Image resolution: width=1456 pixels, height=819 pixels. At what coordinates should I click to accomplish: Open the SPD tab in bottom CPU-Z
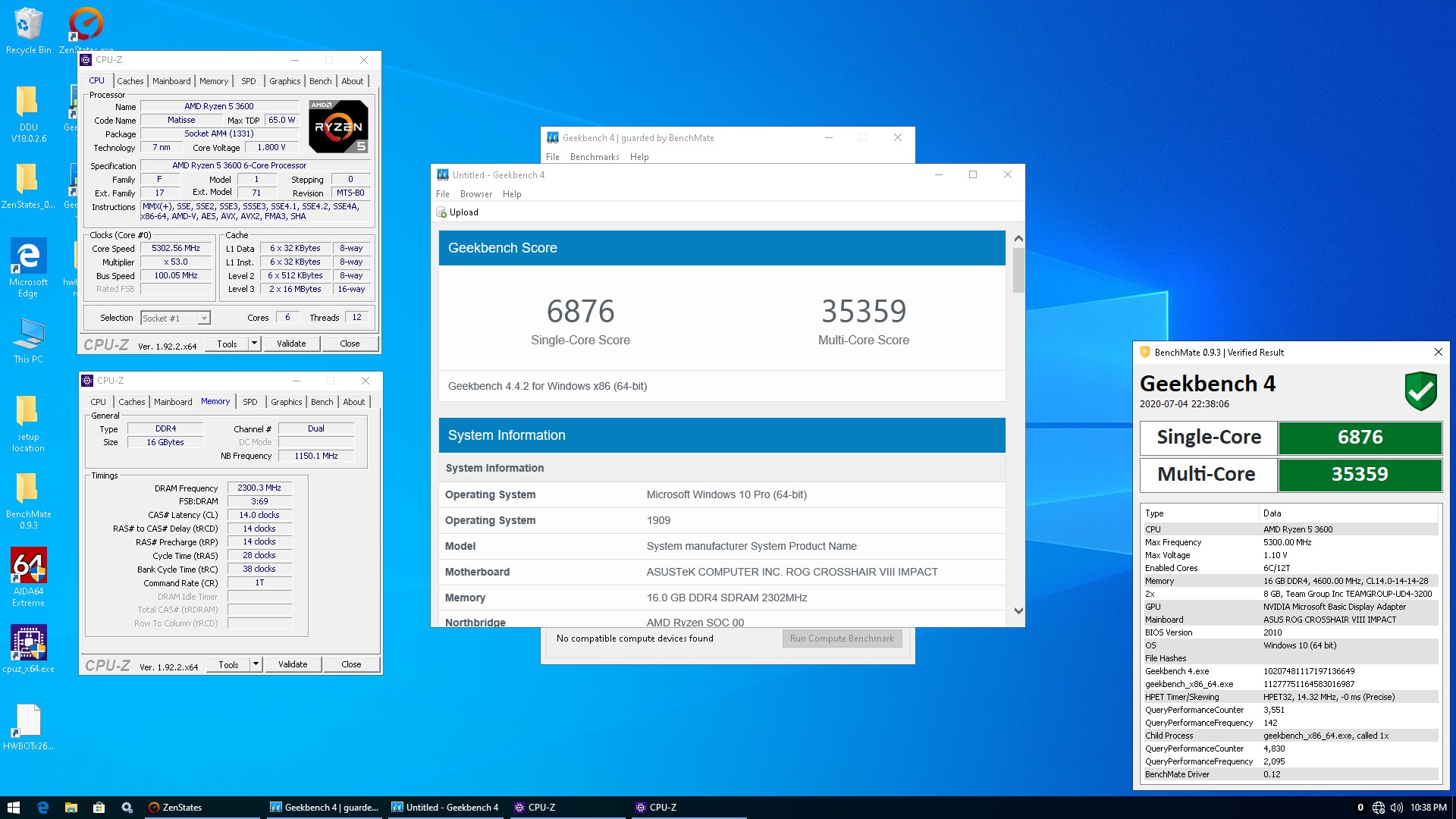[250, 402]
